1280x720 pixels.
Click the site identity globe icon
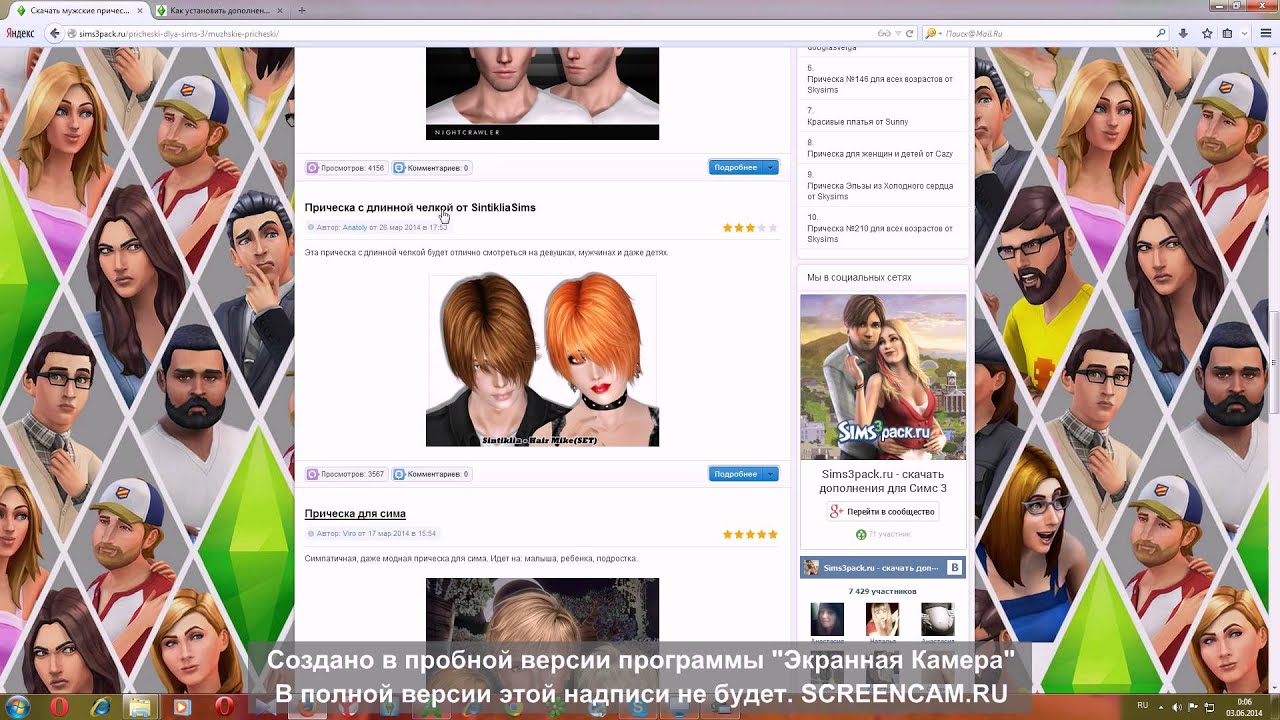(72, 33)
